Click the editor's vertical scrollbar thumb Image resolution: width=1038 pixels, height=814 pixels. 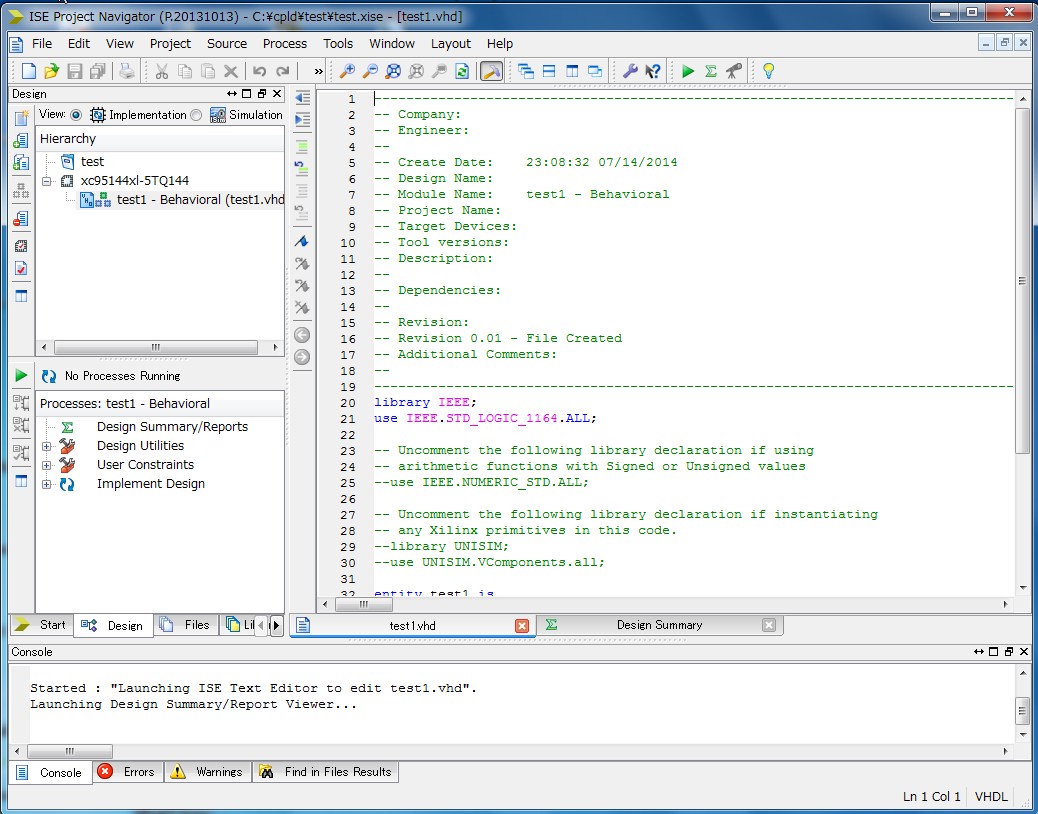1023,281
